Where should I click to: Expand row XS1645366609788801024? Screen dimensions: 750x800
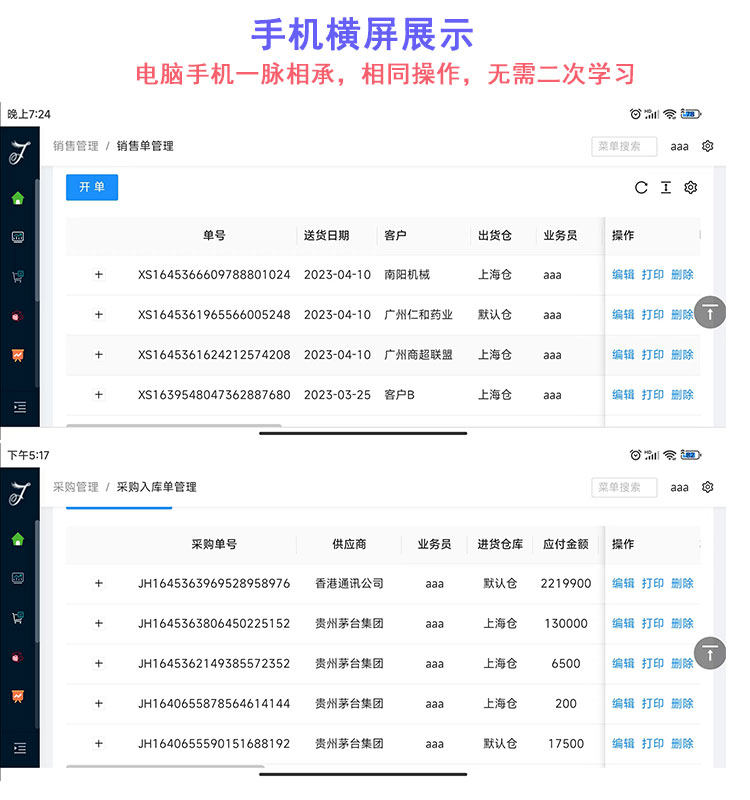99,274
